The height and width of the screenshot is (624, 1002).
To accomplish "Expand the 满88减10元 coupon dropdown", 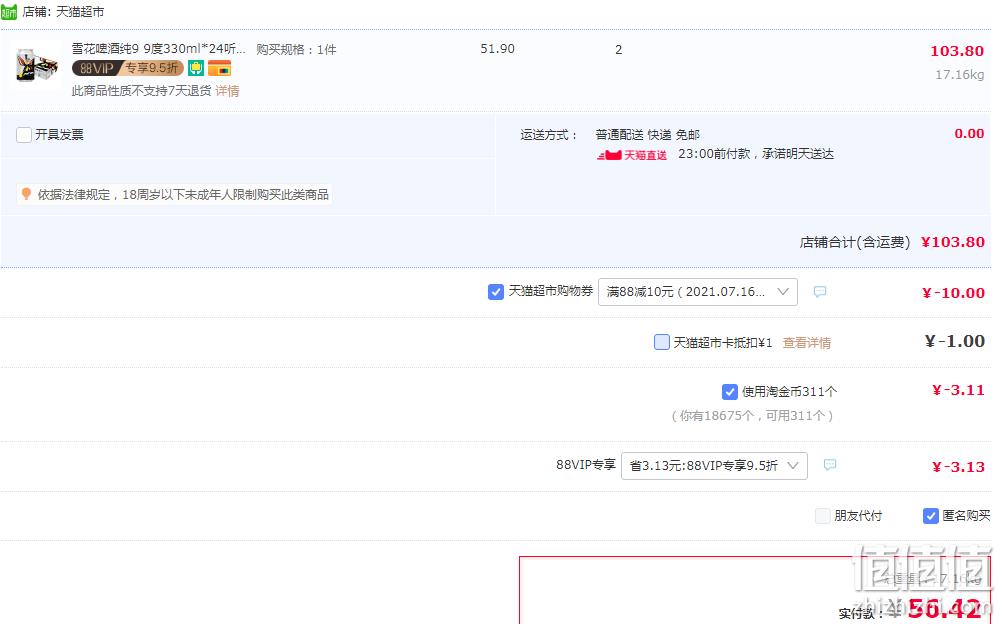I will point(697,292).
